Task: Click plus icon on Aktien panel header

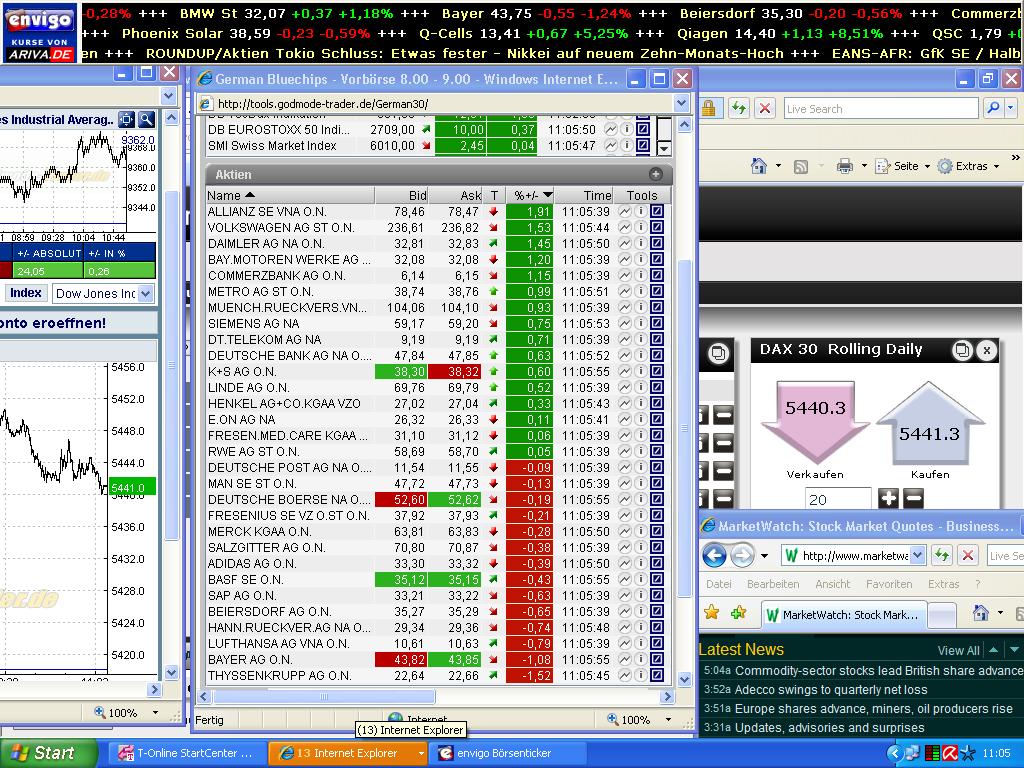Action: pyautogui.click(x=656, y=174)
